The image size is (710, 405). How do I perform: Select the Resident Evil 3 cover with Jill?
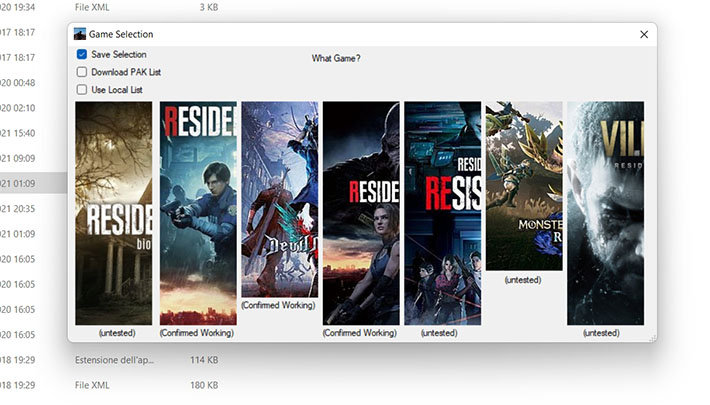(361, 213)
